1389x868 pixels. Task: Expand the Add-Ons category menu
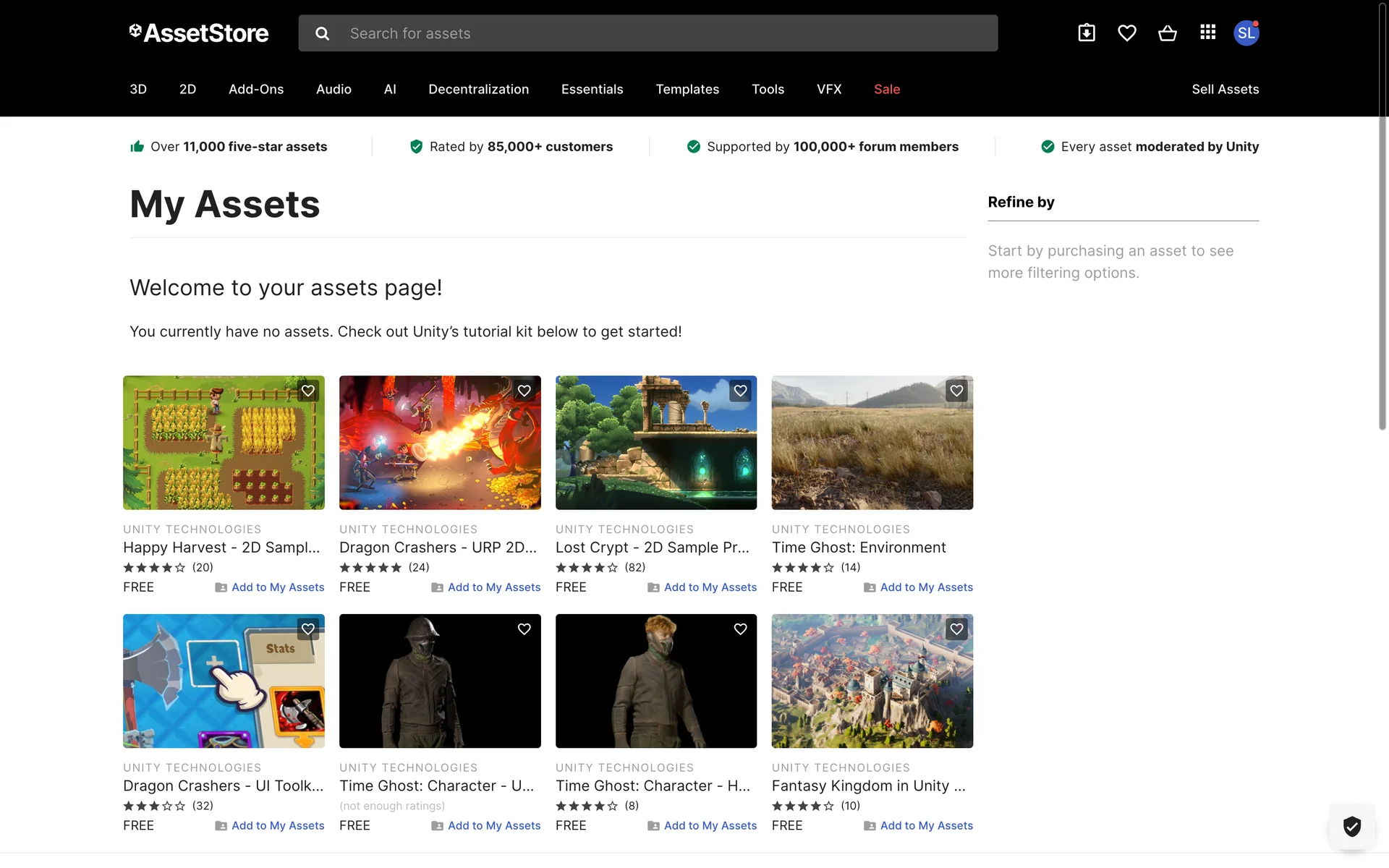click(256, 89)
